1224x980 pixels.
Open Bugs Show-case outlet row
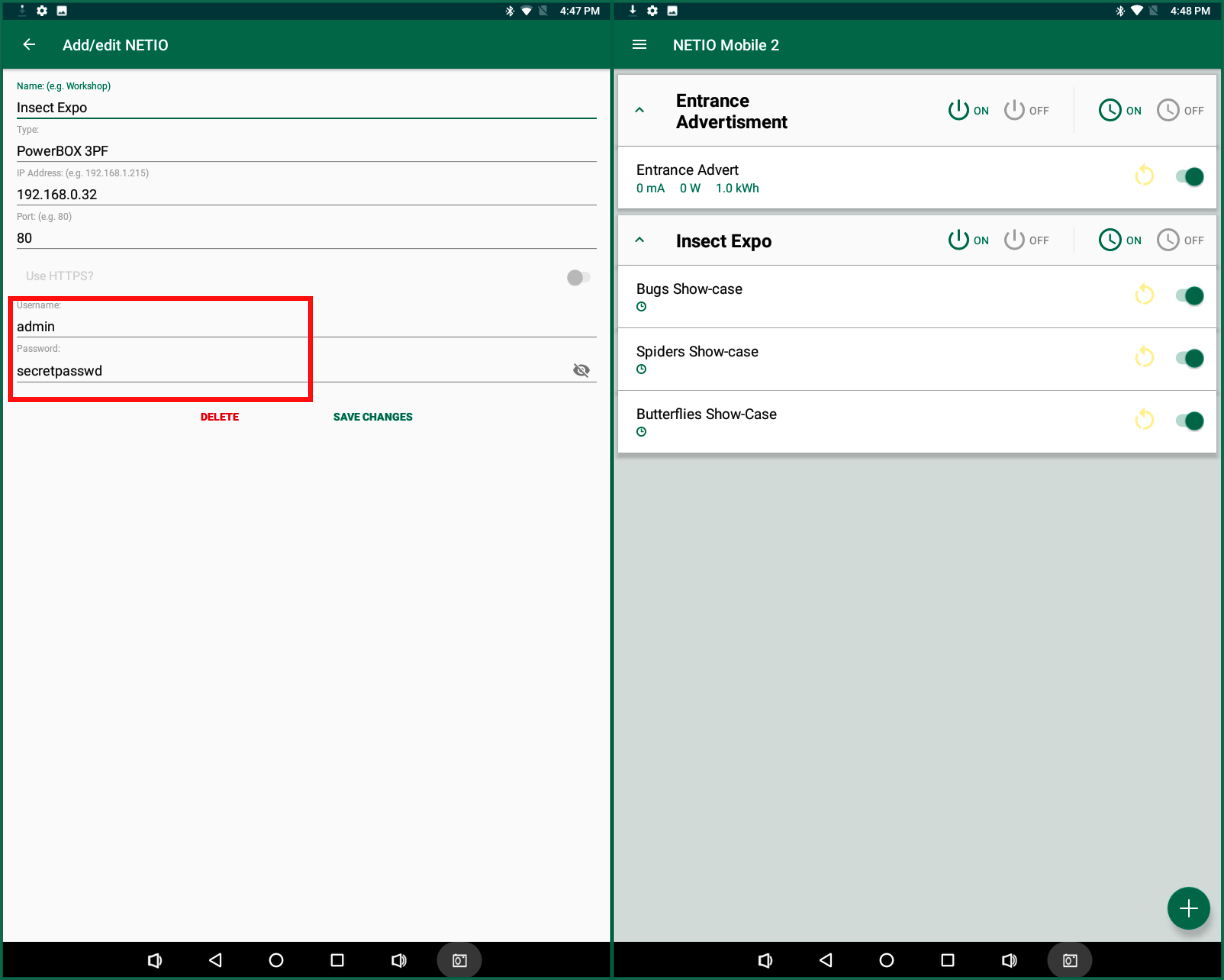pyautogui.click(x=917, y=296)
